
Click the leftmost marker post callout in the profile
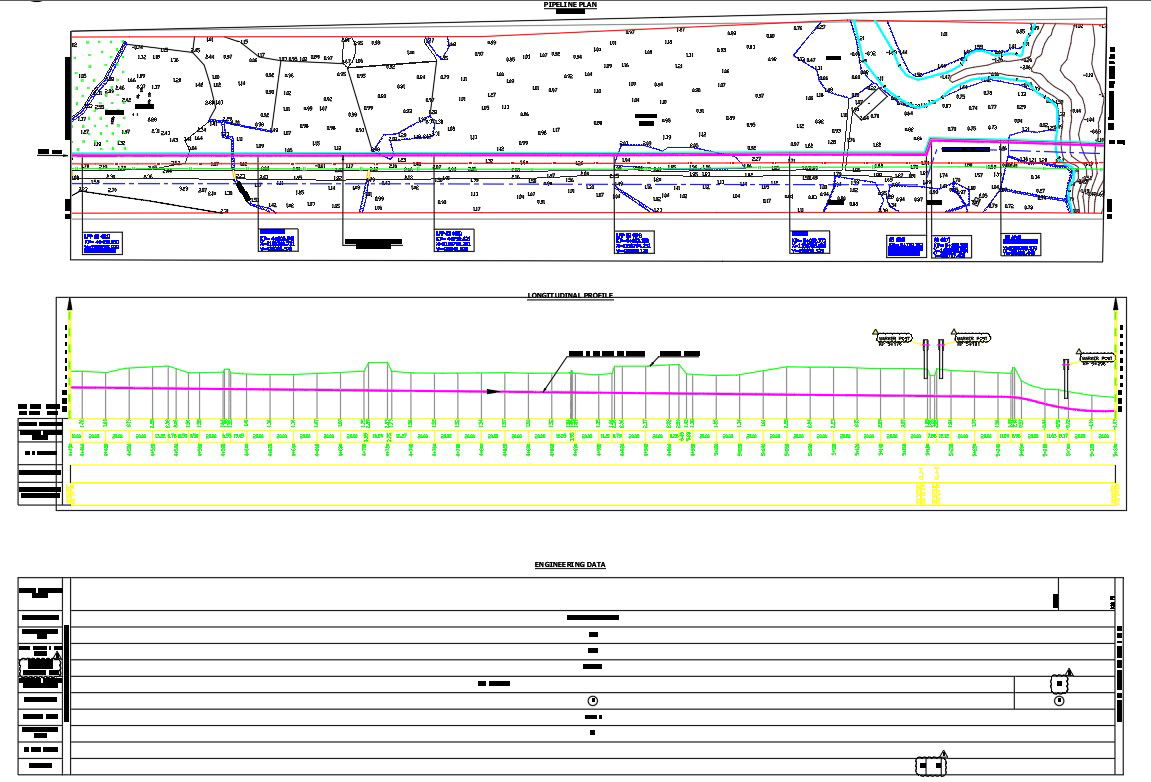[x=896, y=338]
